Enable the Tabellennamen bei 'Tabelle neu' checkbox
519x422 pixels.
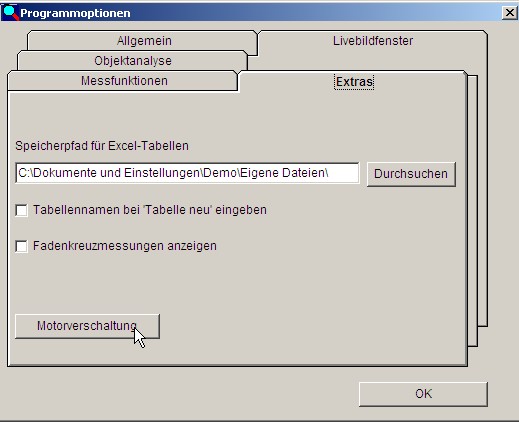pyautogui.click(x=22, y=210)
